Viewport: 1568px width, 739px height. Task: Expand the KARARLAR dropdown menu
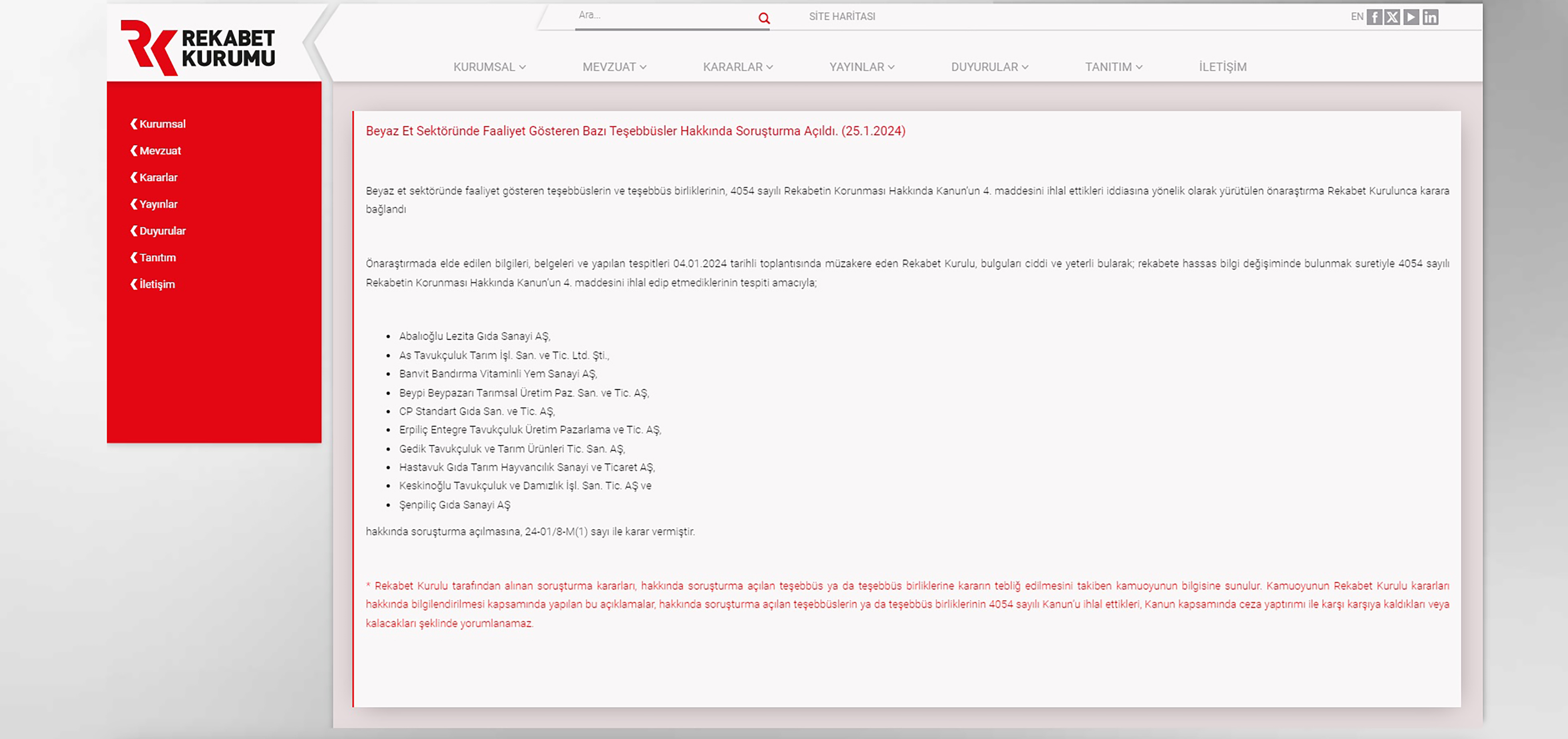coord(738,67)
